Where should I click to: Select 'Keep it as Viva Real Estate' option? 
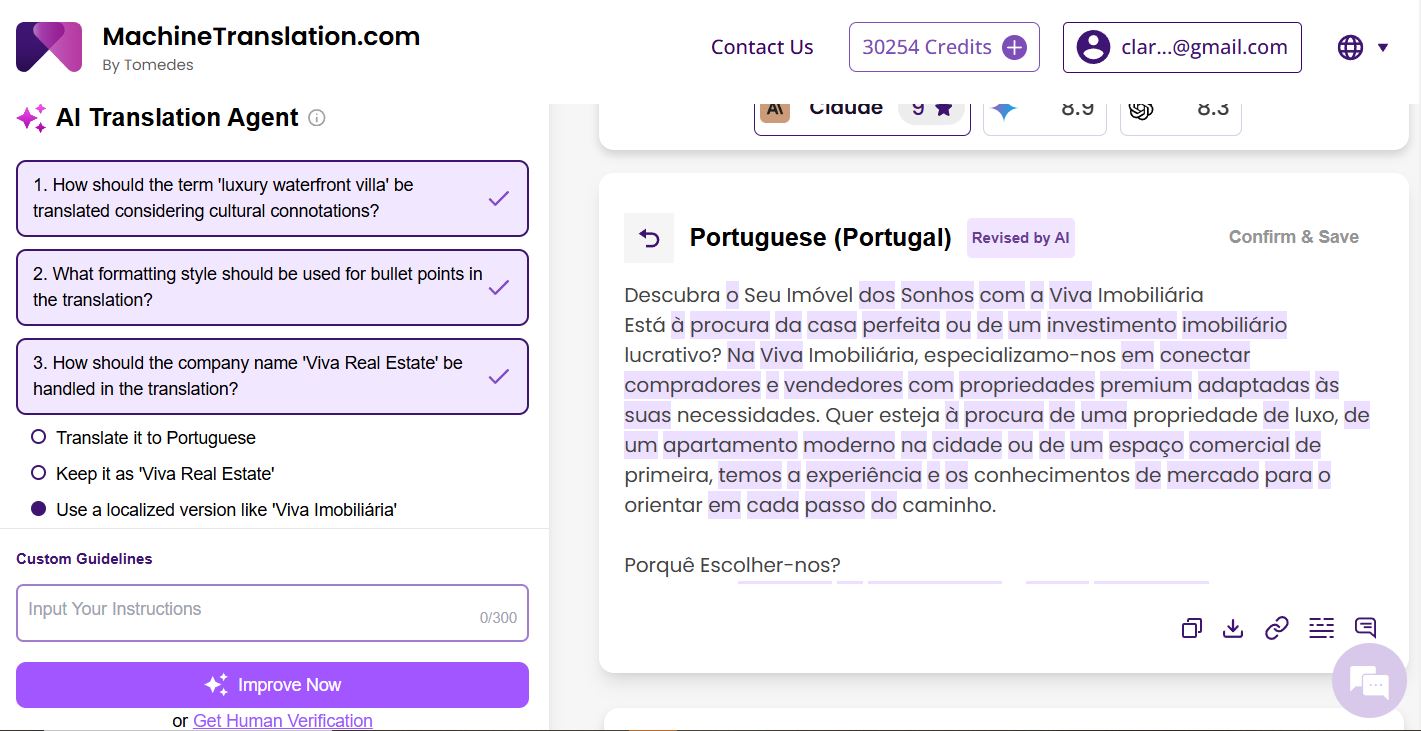39,472
